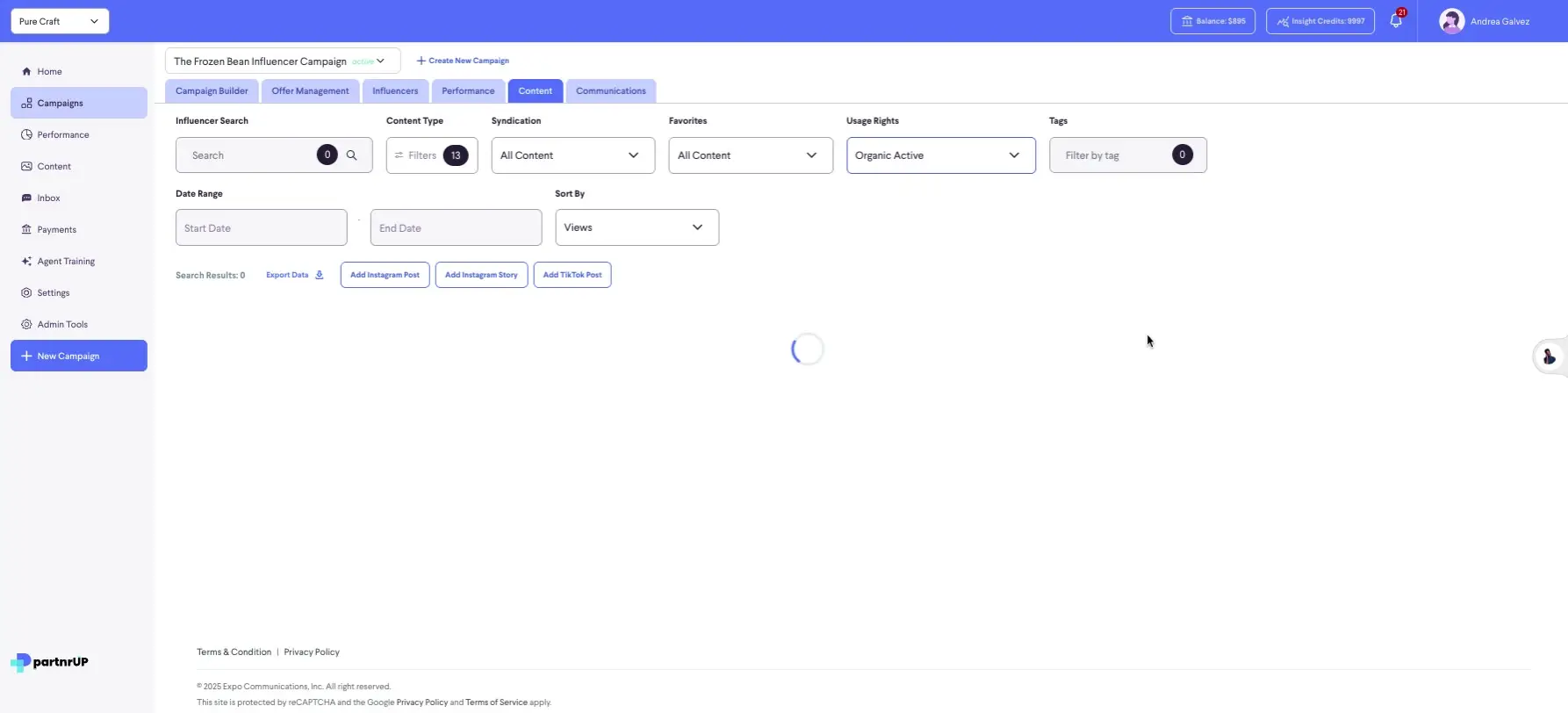
Task: Open the Agent Training sparkle icon
Action: (x=26, y=261)
